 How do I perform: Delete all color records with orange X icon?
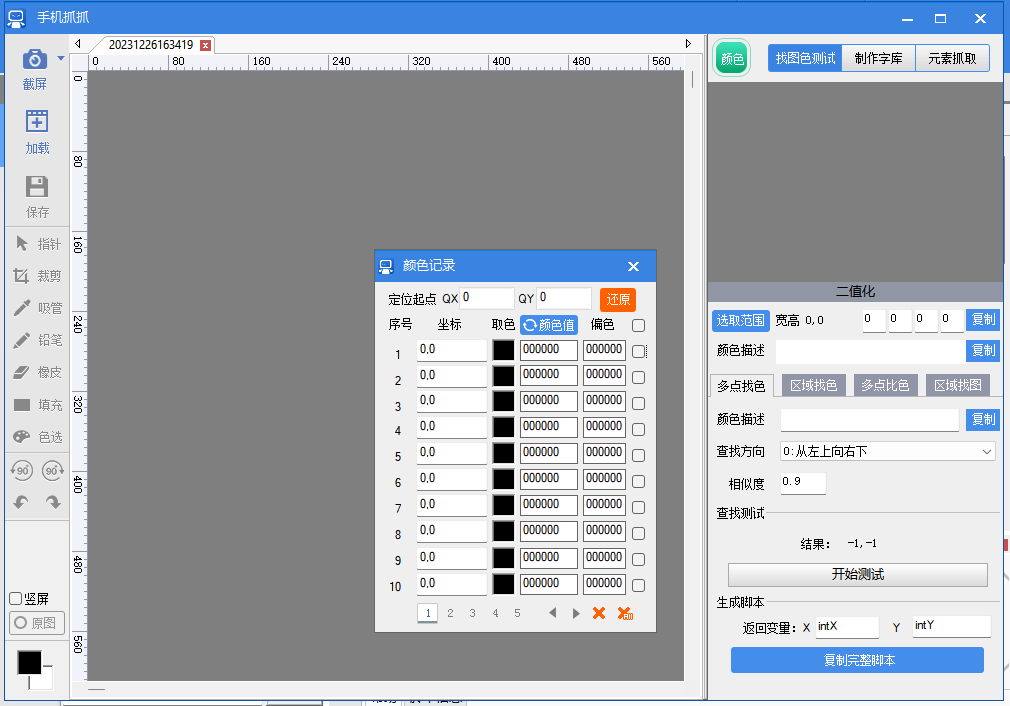click(625, 613)
